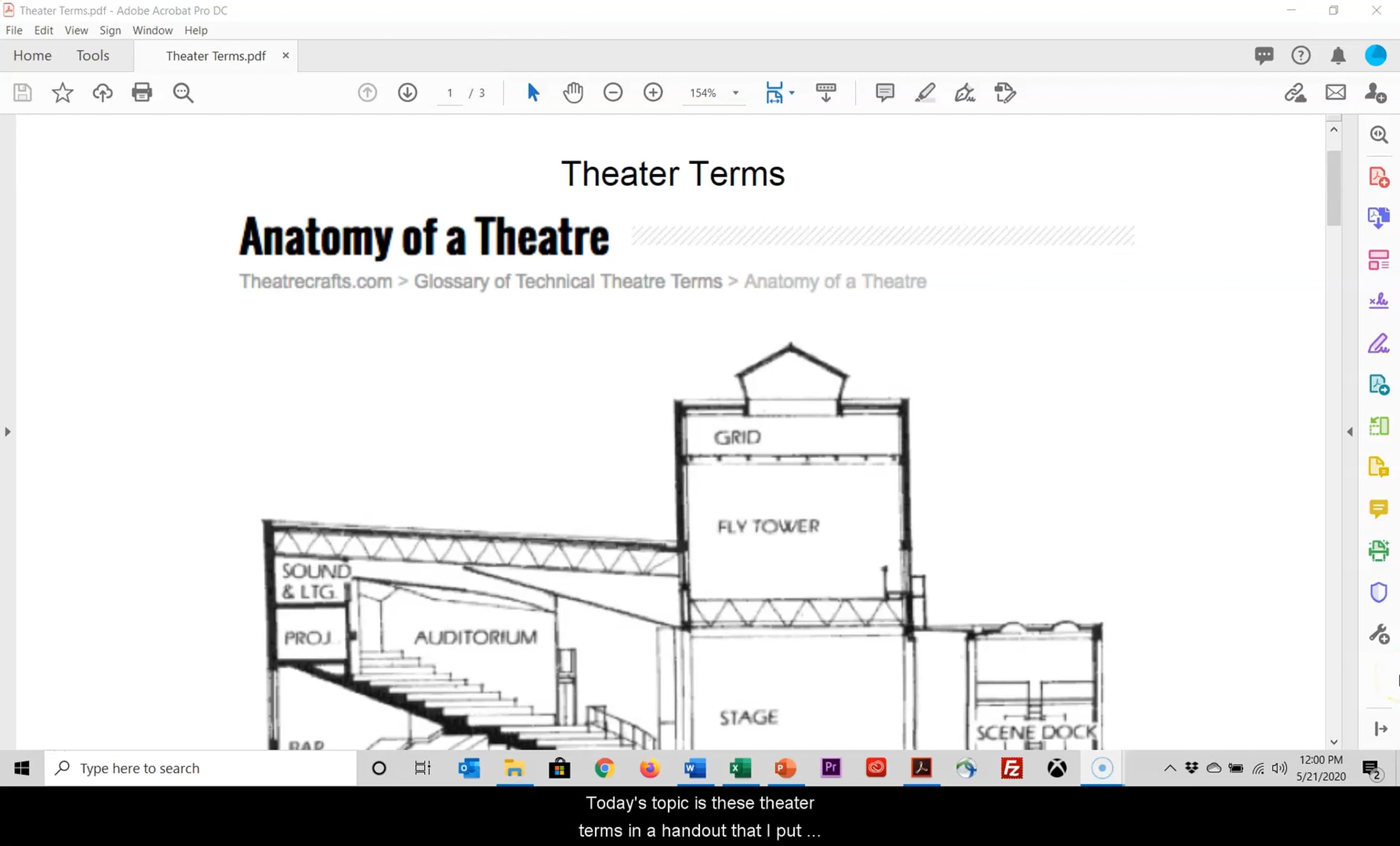Select the Hand pan tool
The height and width of the screenshot is (846, 1400).
point(573,93)
